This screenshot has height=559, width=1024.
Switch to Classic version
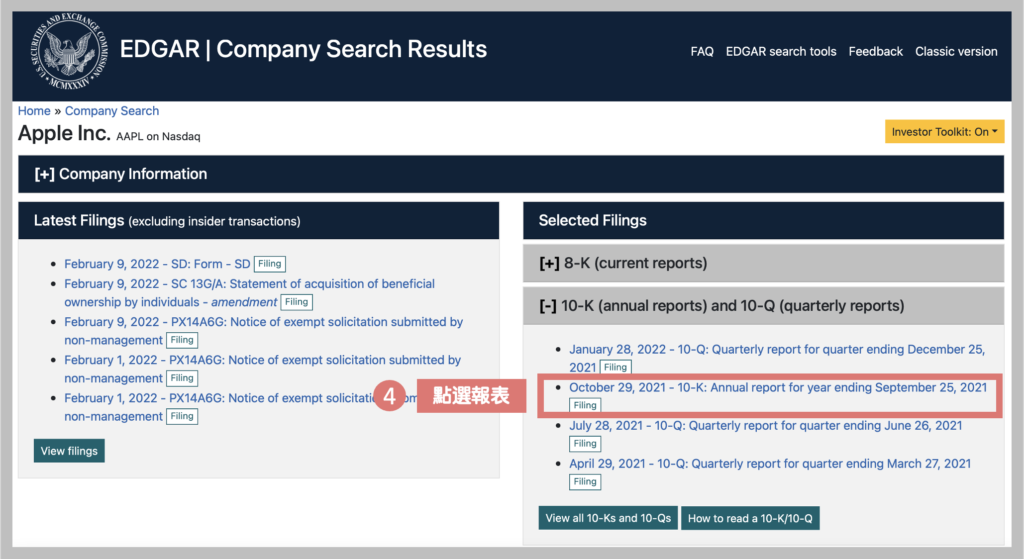(956, 52)
